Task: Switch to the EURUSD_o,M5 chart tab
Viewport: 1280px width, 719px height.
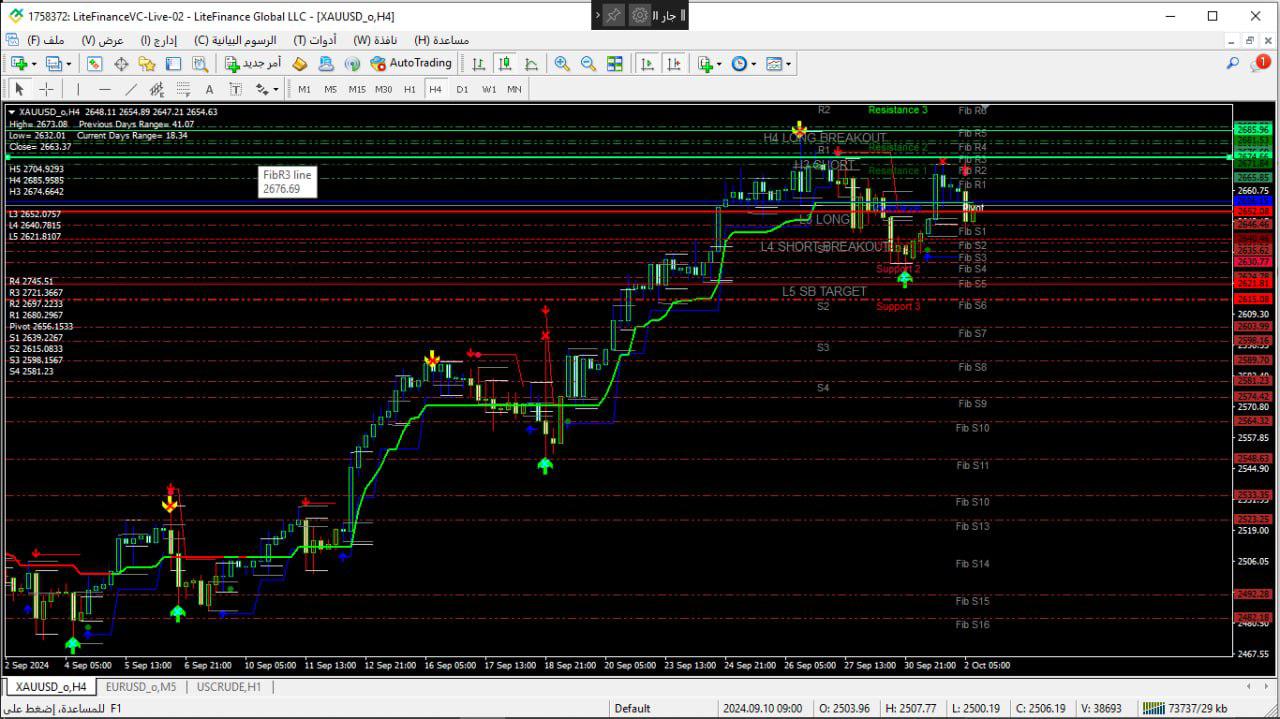Action: pos(140,687)
